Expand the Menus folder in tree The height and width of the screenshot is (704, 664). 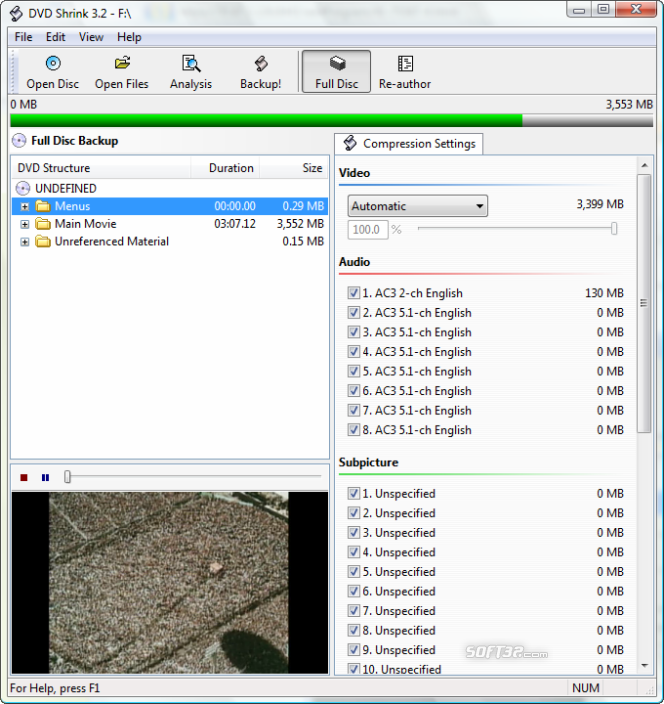[25, 206]
